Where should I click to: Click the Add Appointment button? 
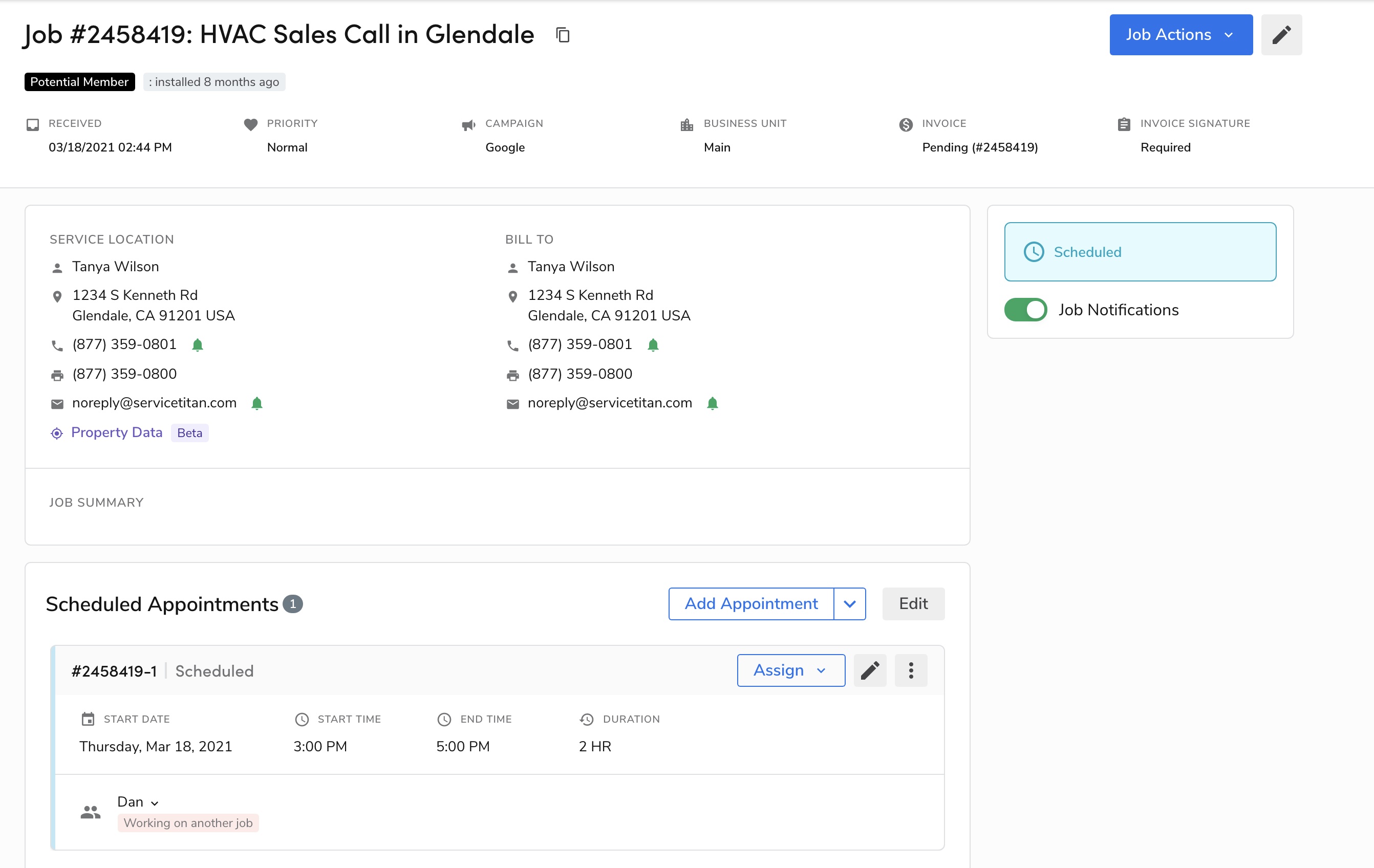click(751, 603)
